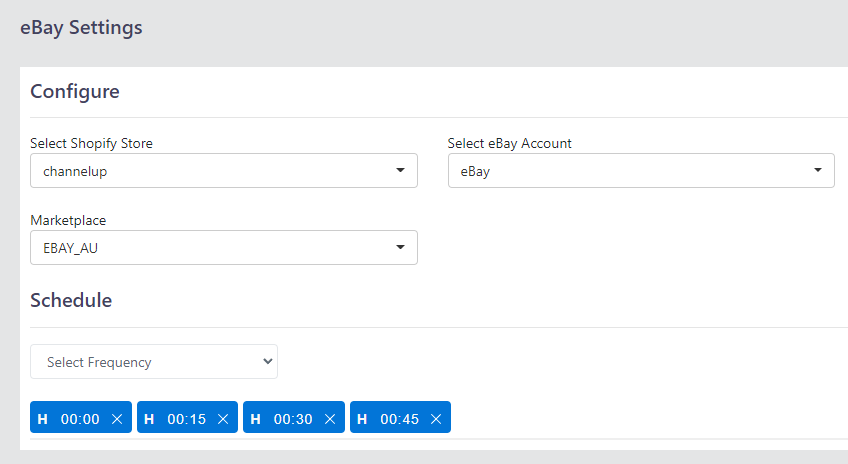Click the Select eBay Account label

(509, 143)
